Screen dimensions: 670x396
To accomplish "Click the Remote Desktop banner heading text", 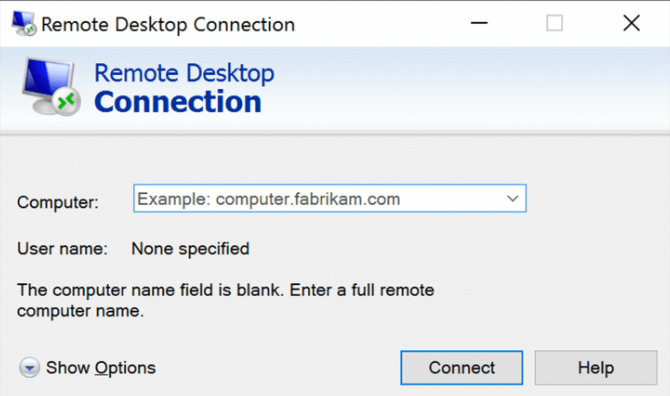I will coord(184,73).
